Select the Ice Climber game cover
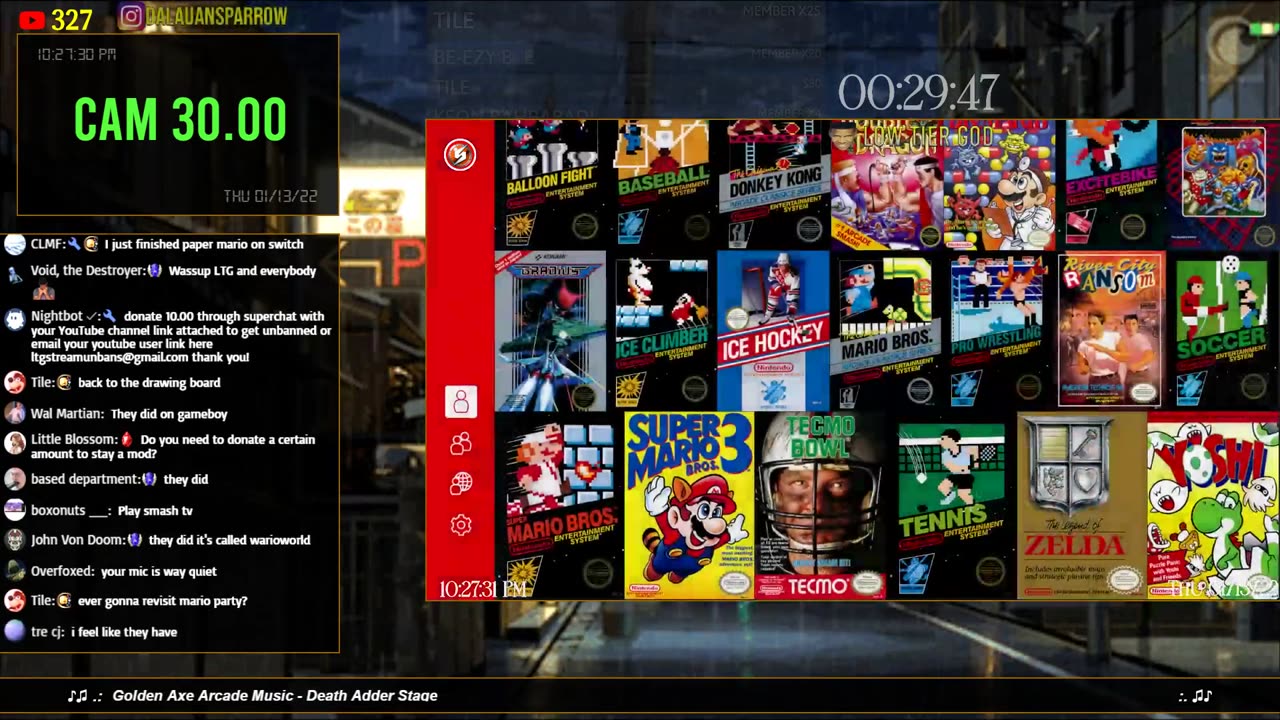Viewport: 1280px width, 720px height. pos(662,331)
